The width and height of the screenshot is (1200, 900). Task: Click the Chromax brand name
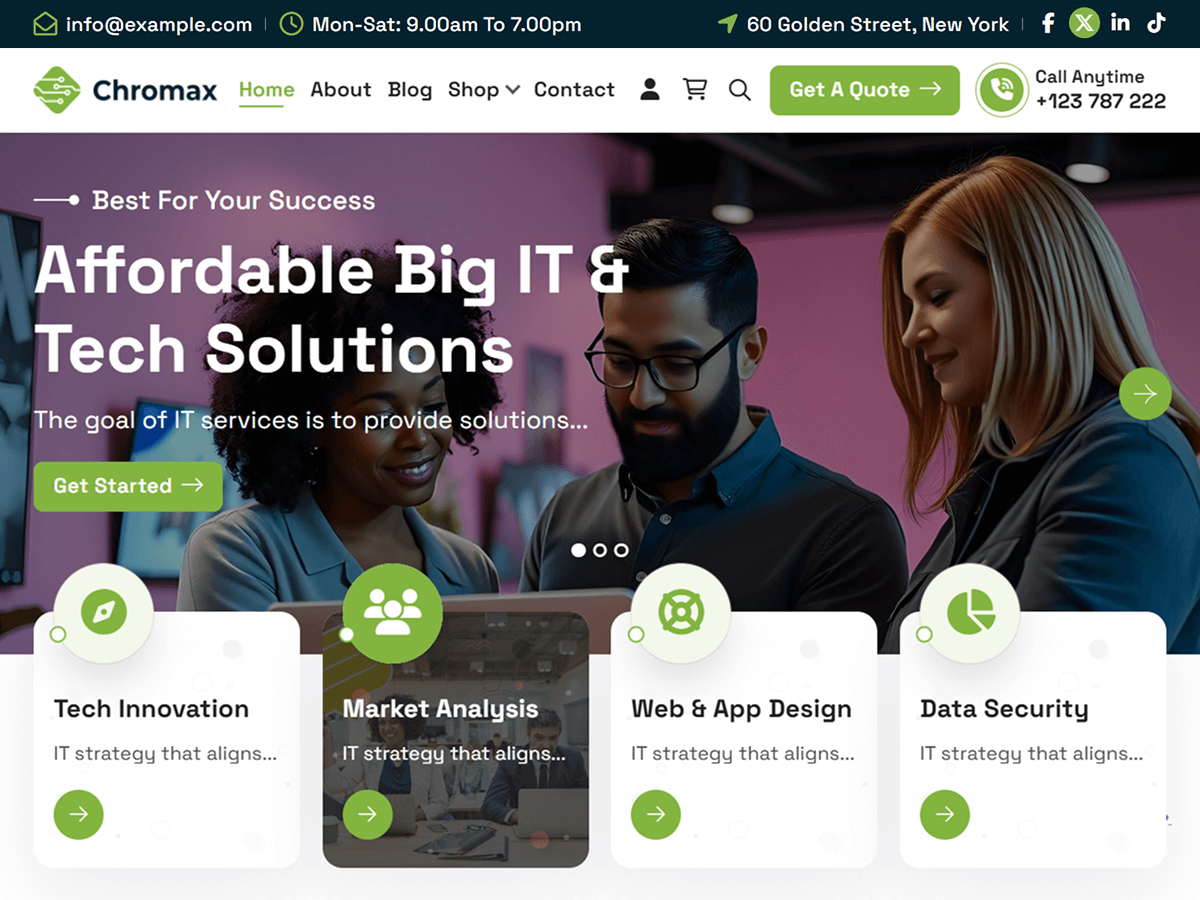(155, 91)
